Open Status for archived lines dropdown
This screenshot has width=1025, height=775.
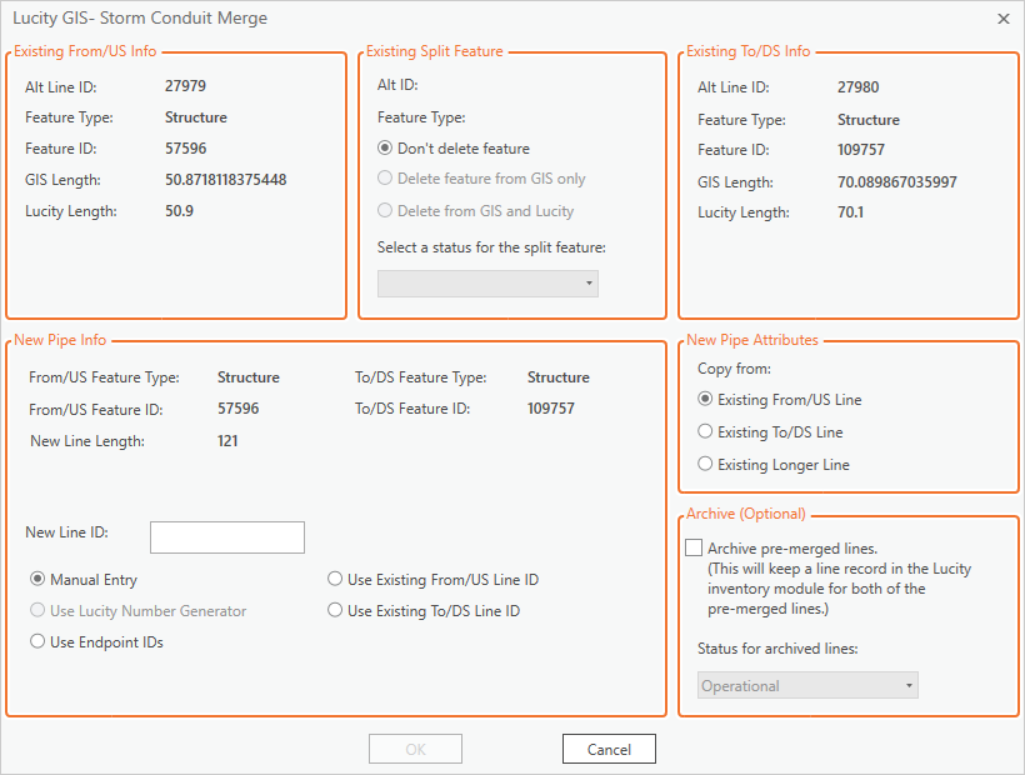pyautogui.click(x=807, y=685)
